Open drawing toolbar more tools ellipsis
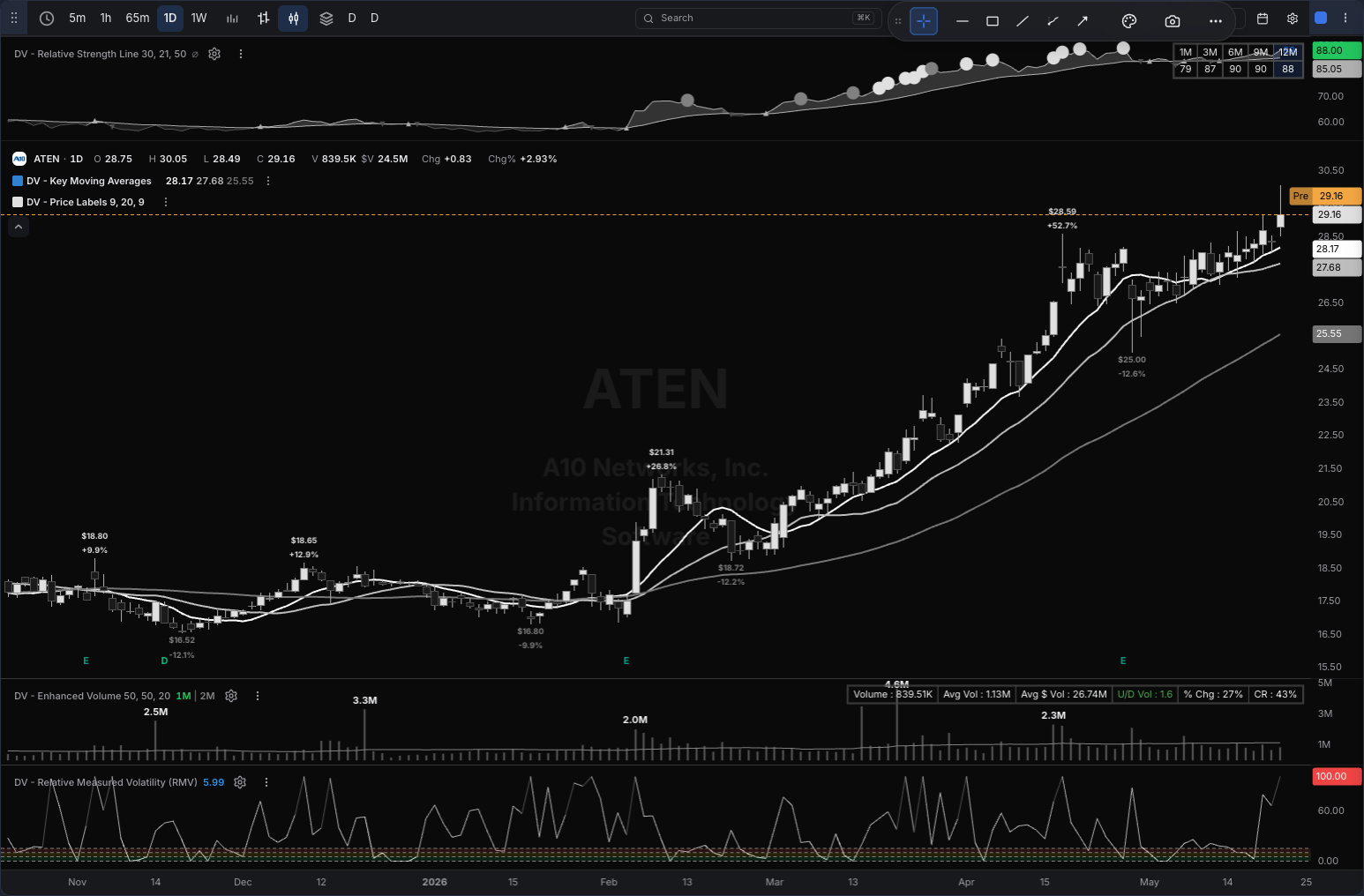The width and height of the screenshot is (1364, 896). pyautogui.click(x=1216, y=20)
